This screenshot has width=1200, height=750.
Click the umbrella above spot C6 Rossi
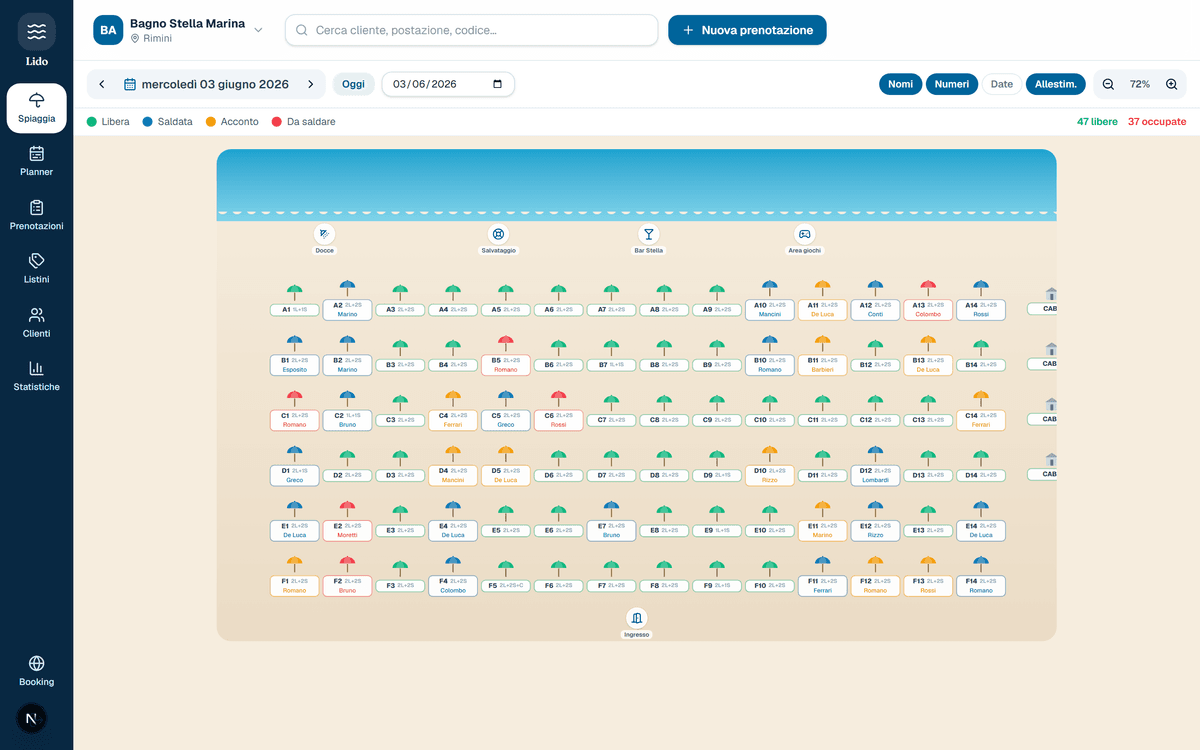point(558,400)
